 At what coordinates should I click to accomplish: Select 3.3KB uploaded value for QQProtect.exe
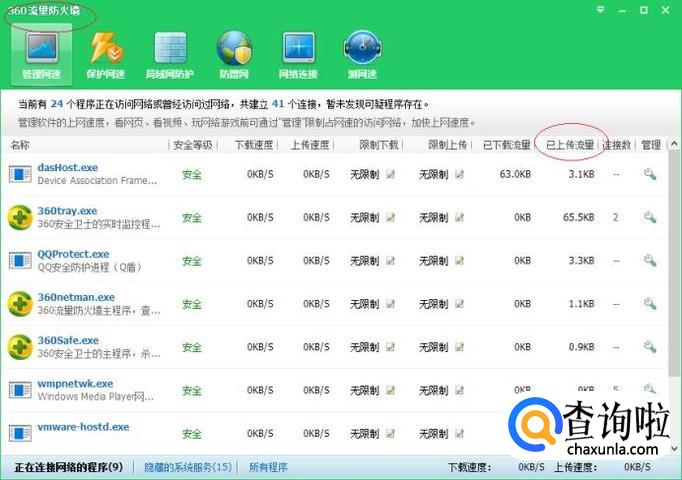pos(582,260)
